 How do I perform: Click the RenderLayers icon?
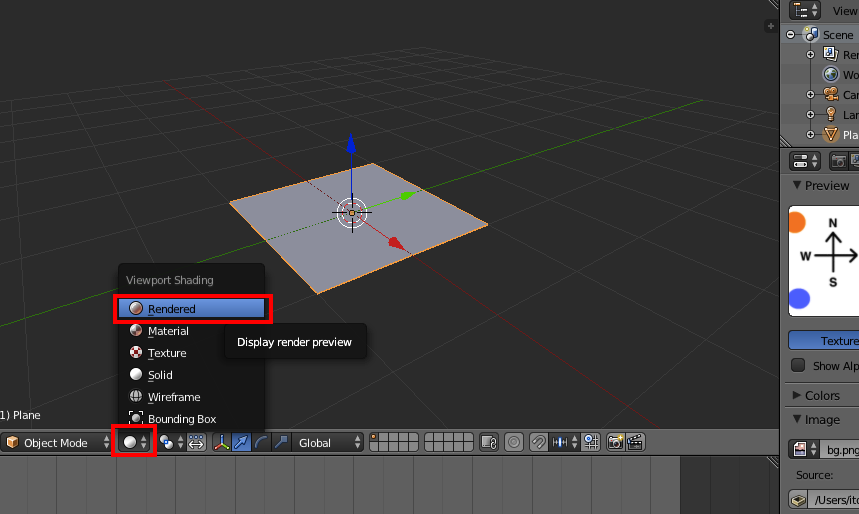(831, 54)
